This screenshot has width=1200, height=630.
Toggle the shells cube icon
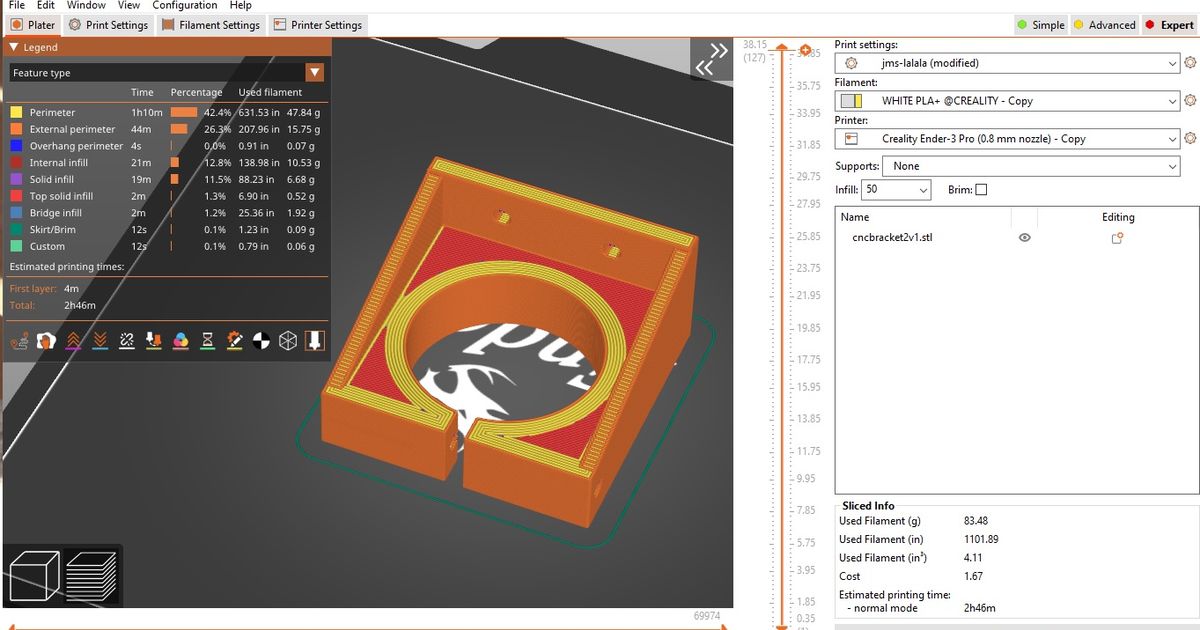(289, 340)
